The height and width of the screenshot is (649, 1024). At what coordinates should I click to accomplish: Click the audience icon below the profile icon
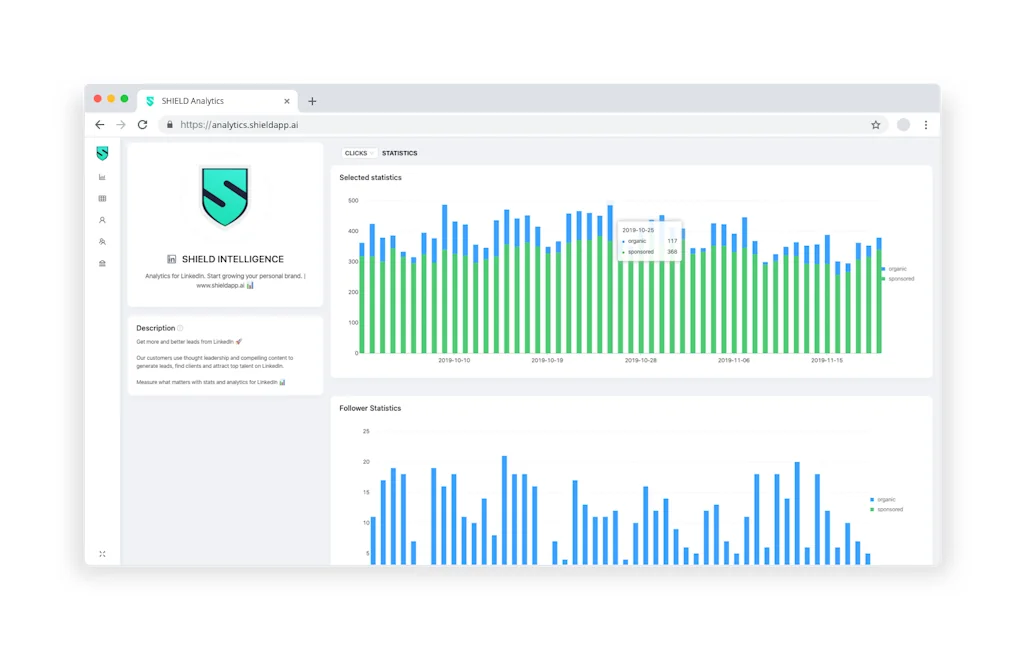click(x=102, y=241)
